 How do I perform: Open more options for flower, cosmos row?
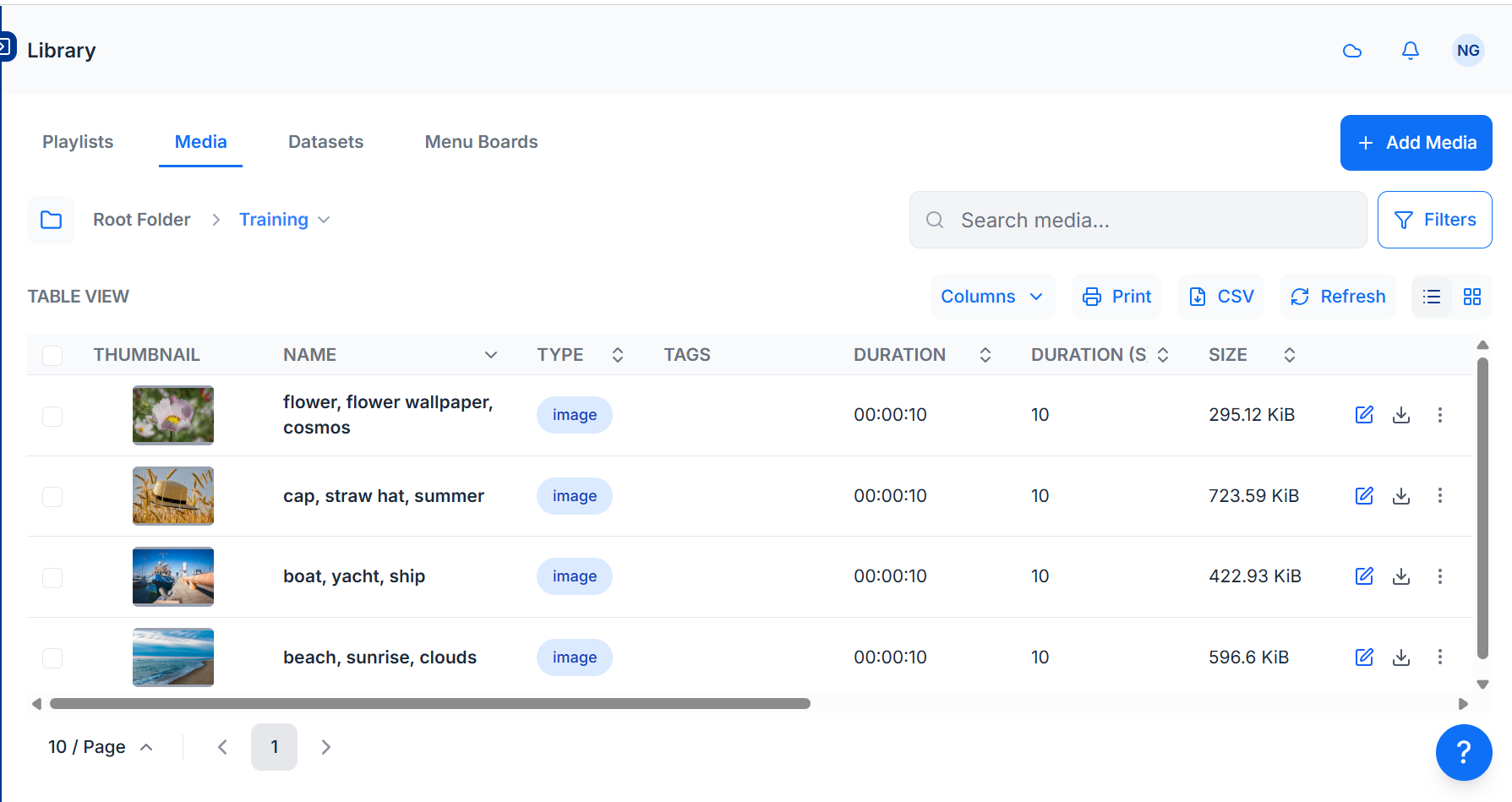coord(1440,415)
